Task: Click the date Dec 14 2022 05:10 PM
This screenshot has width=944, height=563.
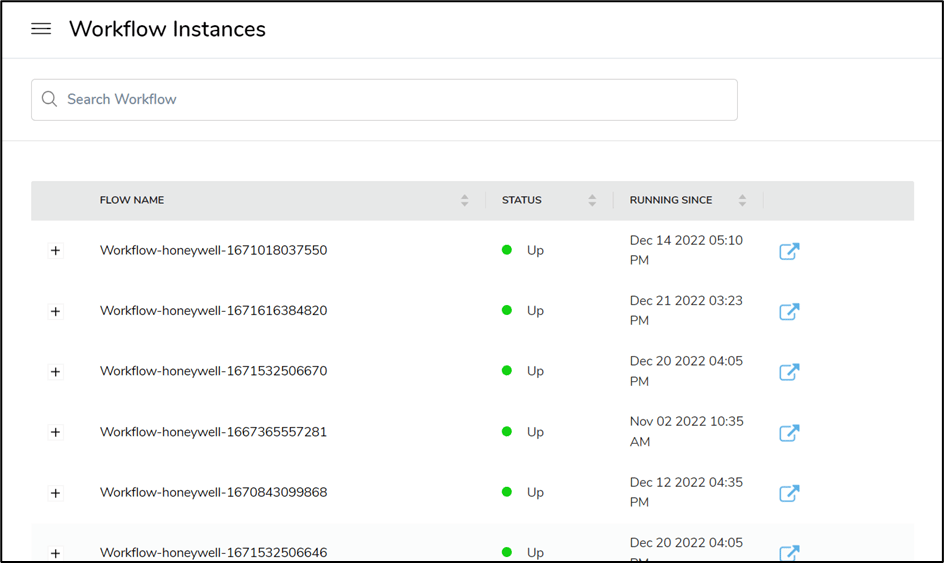Action: [x=686, y=250]
